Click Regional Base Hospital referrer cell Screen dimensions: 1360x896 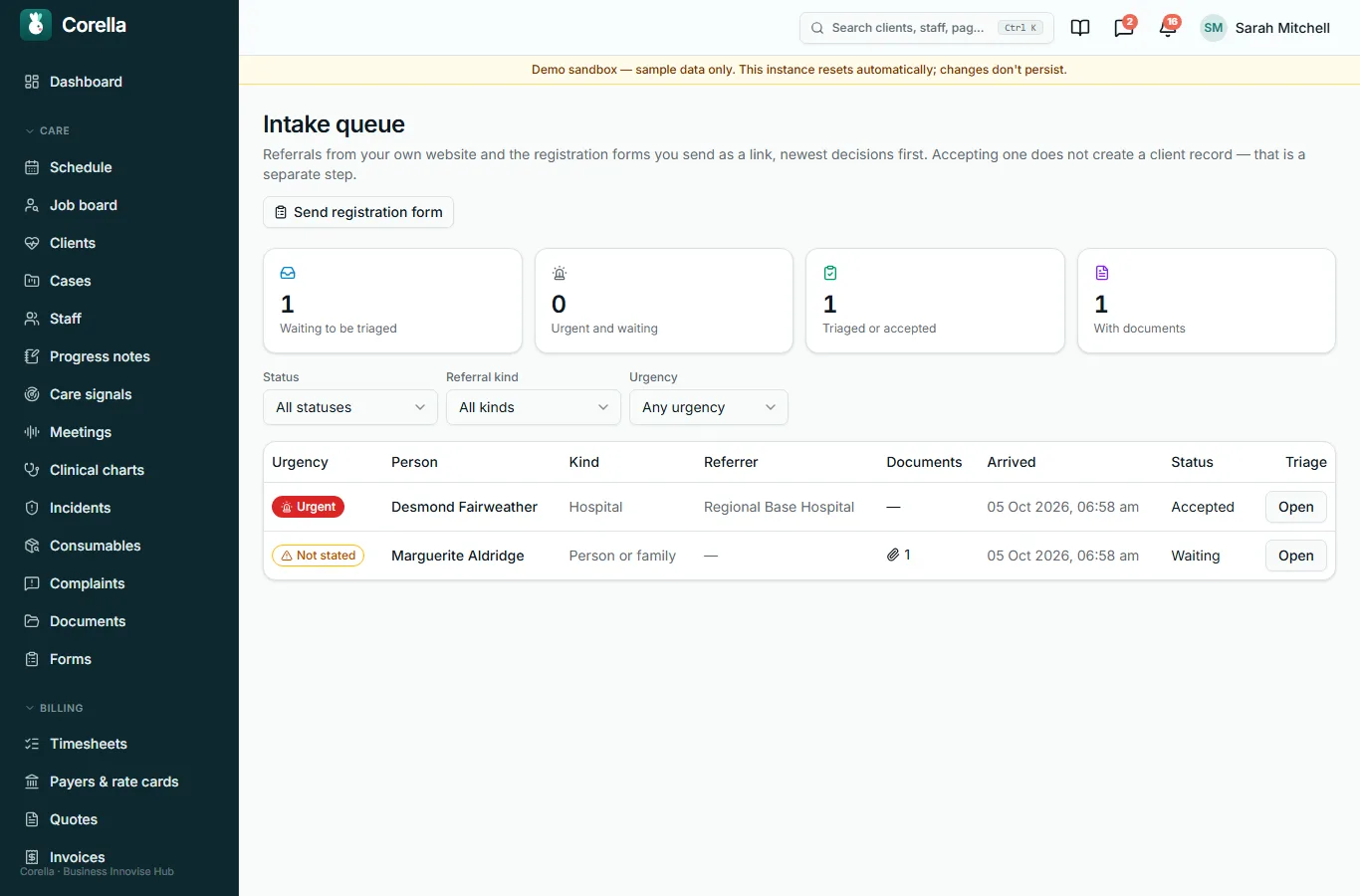coord(779,507)
